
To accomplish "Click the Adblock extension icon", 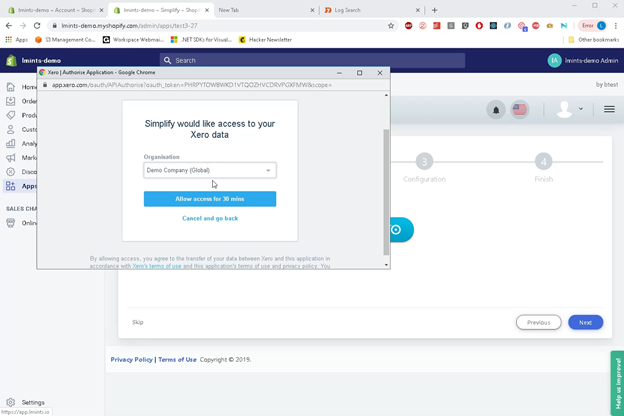I will tap(409, 25).
